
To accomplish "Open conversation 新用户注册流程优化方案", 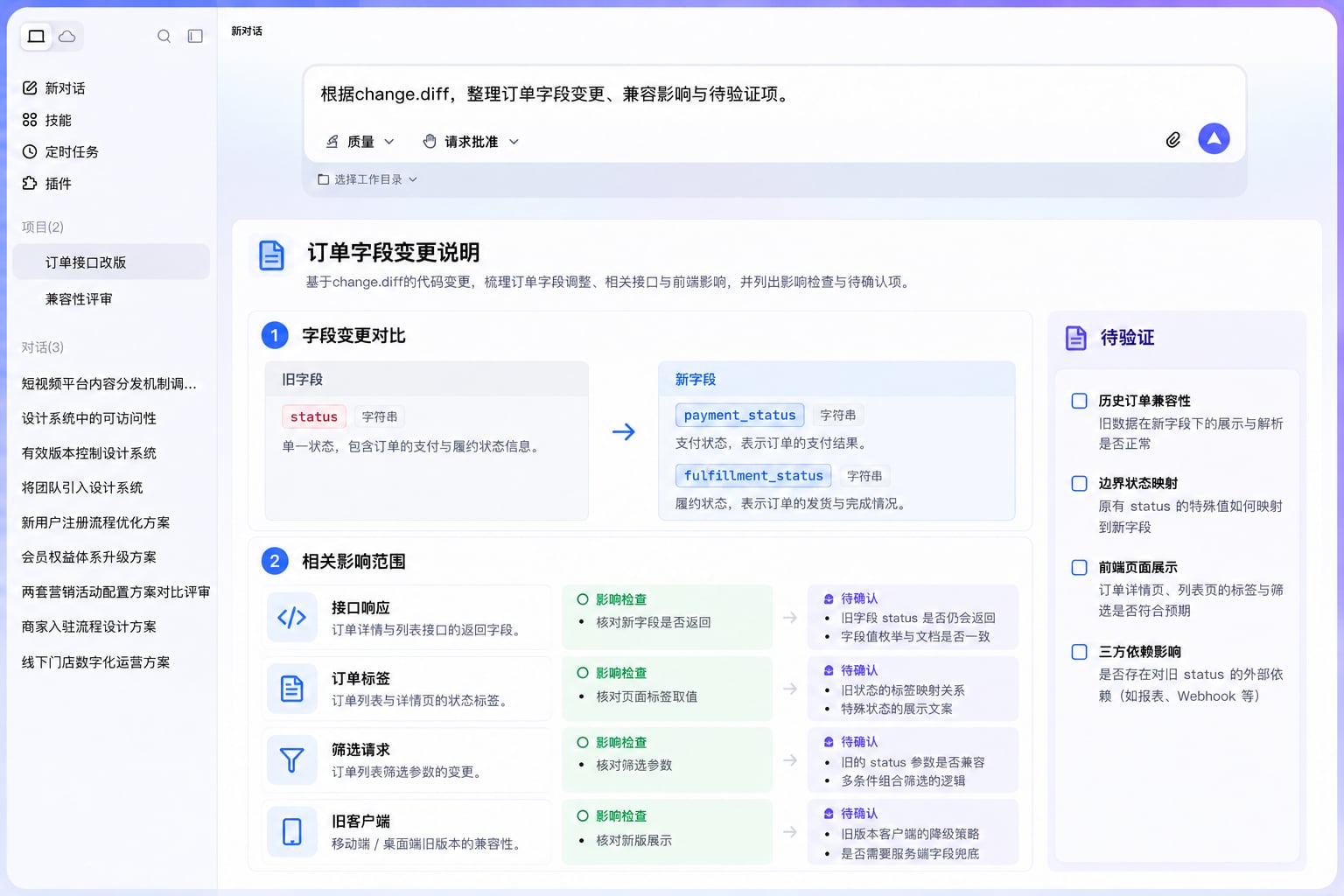I will (95, 522).
